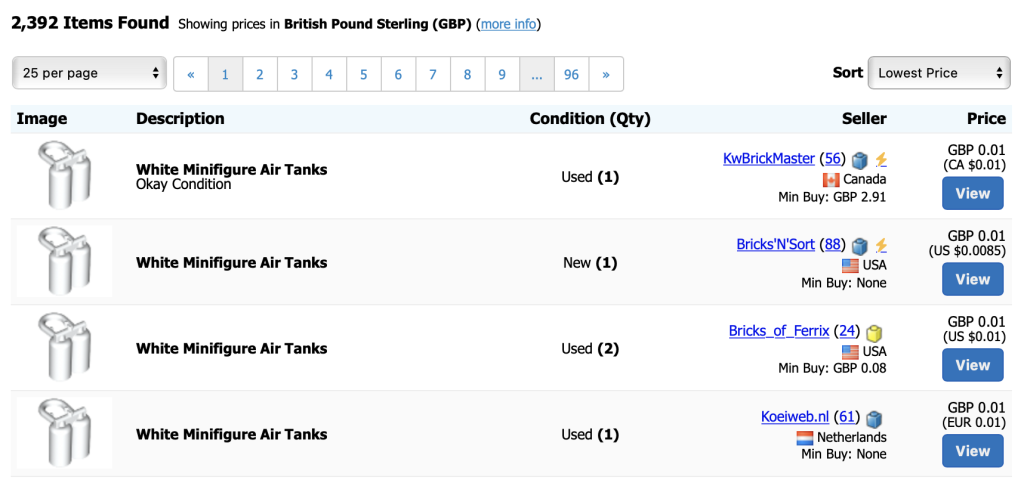Go to next page with » arrow

pyautogui.click(x=606, y=74)
